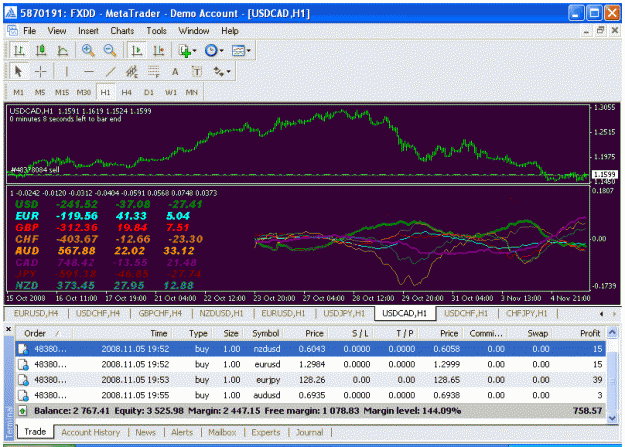Viewport: 625px width, 447px height.
Task: Open the Journal tab
Action: tap(309, 433)
